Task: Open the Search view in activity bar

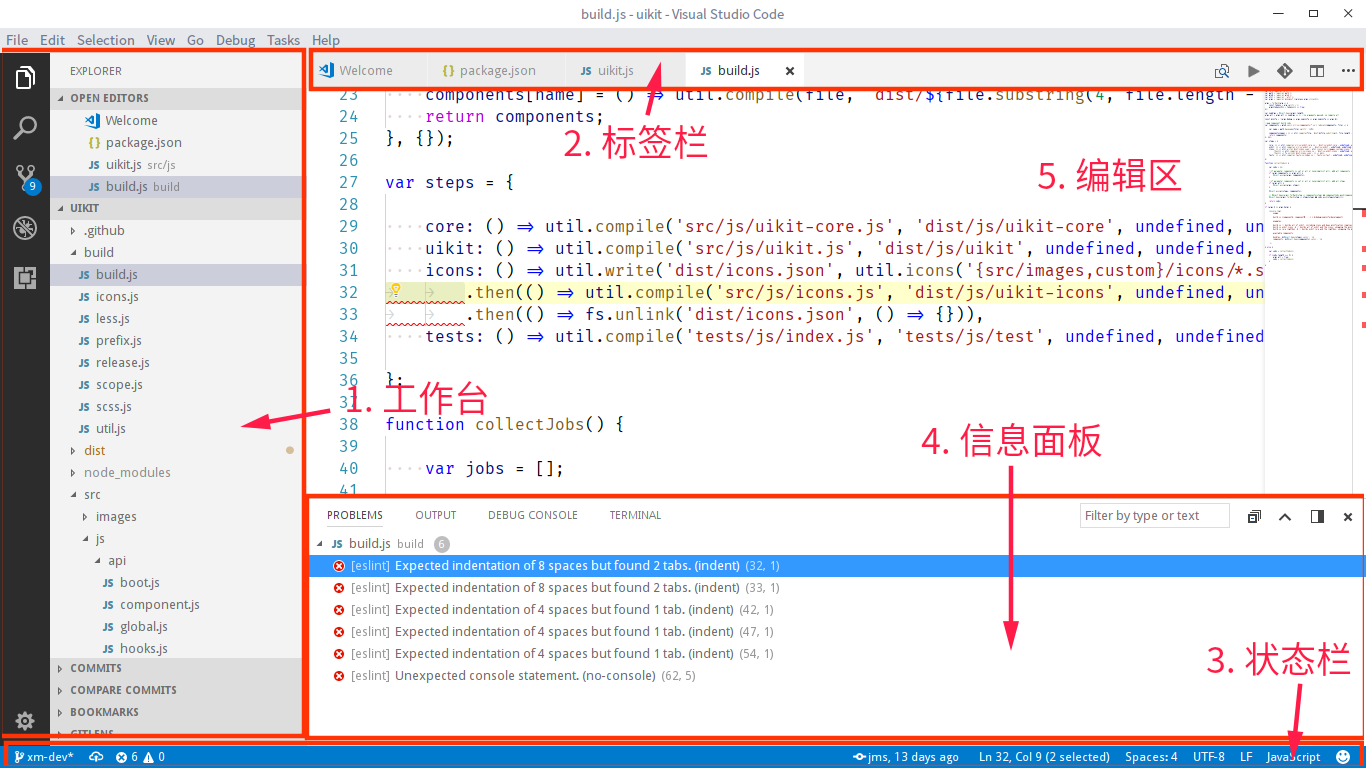Action: (25, 128)
